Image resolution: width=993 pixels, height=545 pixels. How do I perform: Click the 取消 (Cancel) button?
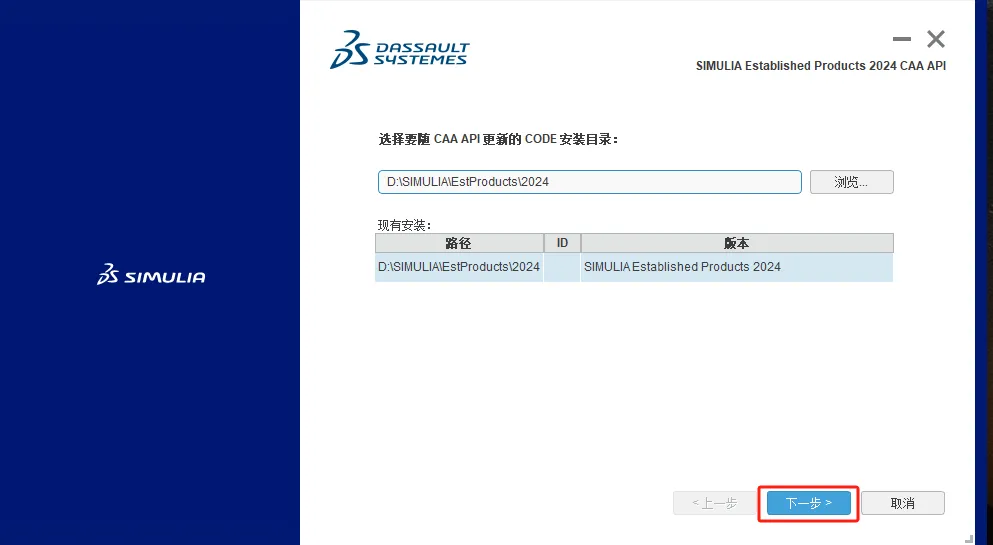point(902,503)
